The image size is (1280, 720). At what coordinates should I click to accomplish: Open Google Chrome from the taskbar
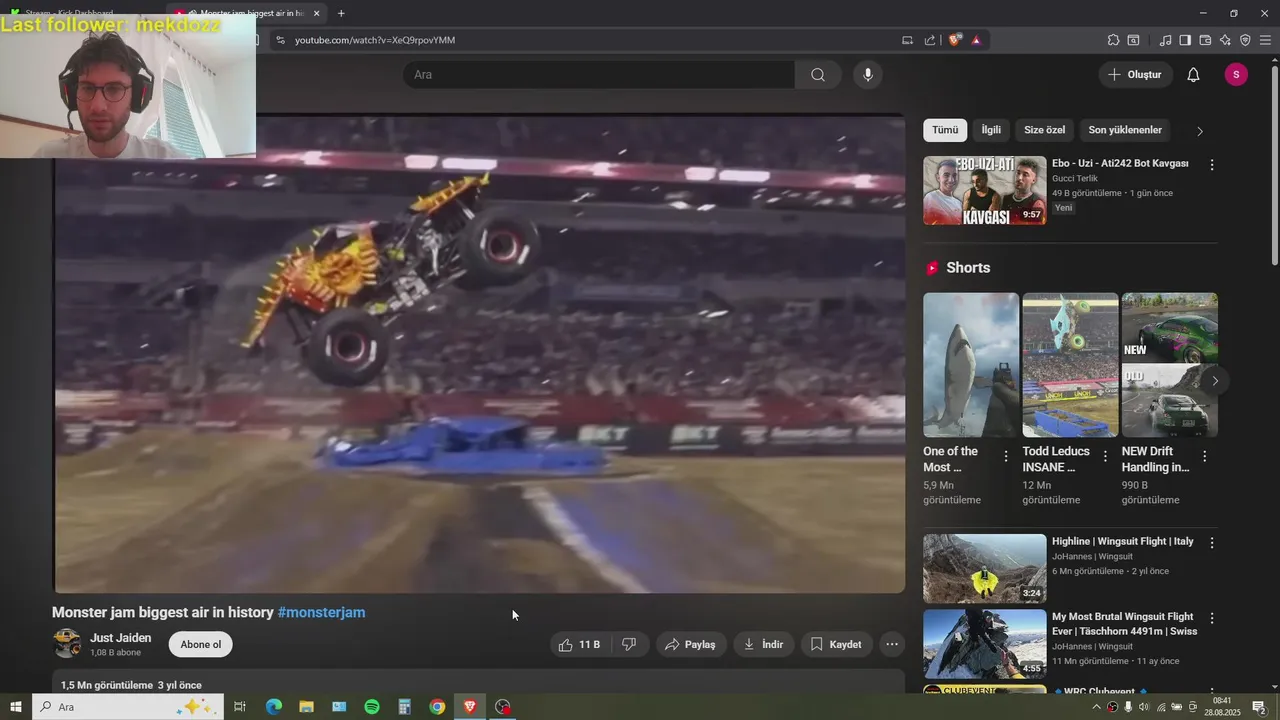[x=437, y=707]
